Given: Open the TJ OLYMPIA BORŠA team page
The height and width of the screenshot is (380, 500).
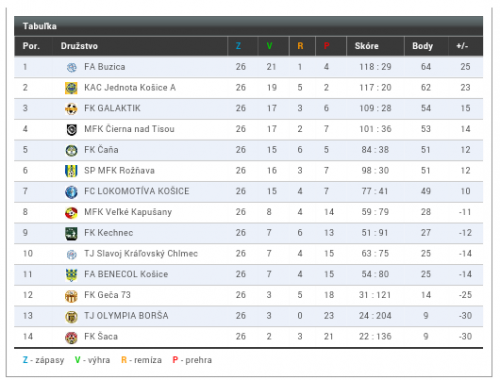Looking at the screenshot, I should pyautogui.click(x=126, y=315).
